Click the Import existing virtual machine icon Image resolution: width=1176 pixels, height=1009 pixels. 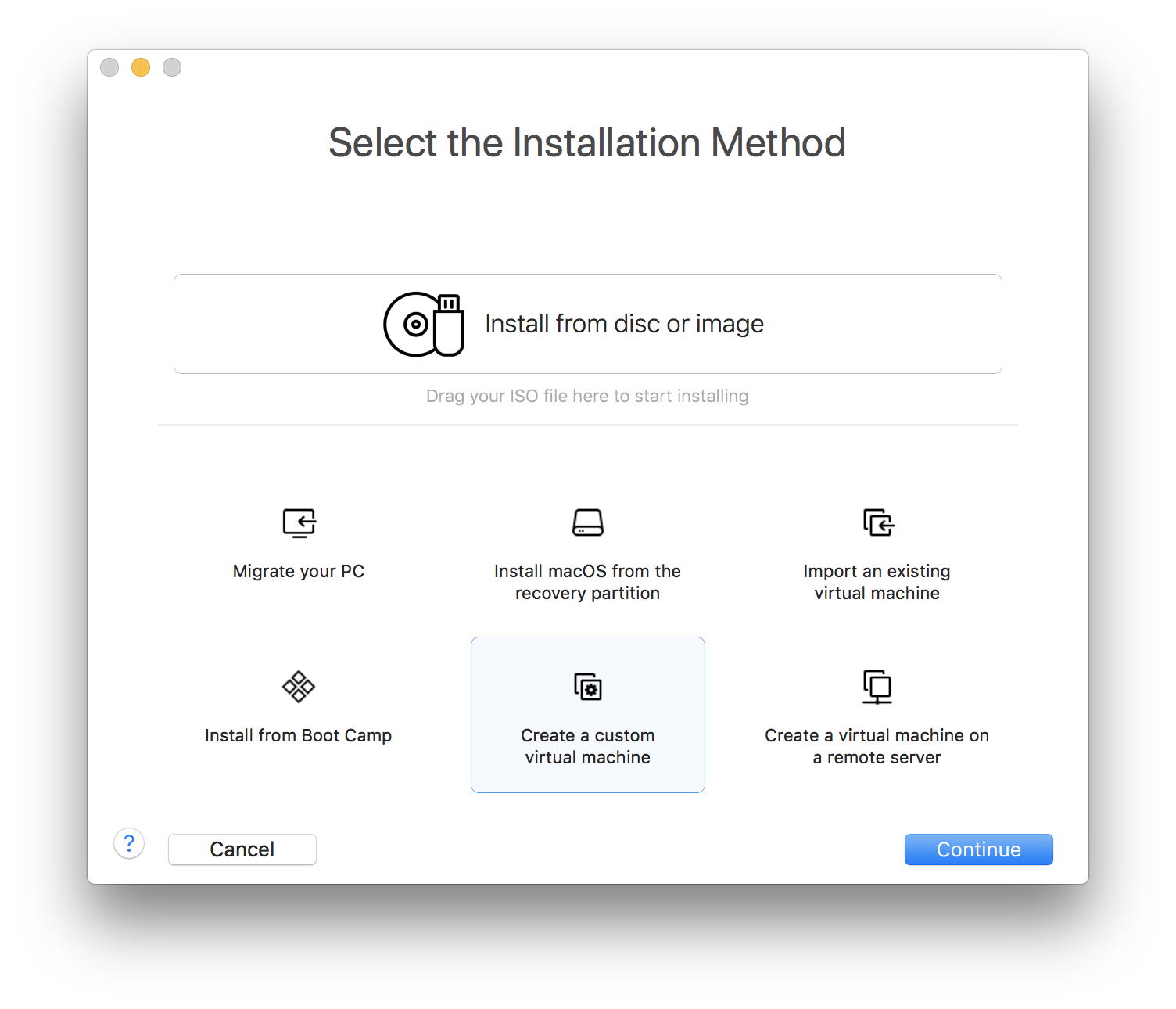(x=877, y=522)
